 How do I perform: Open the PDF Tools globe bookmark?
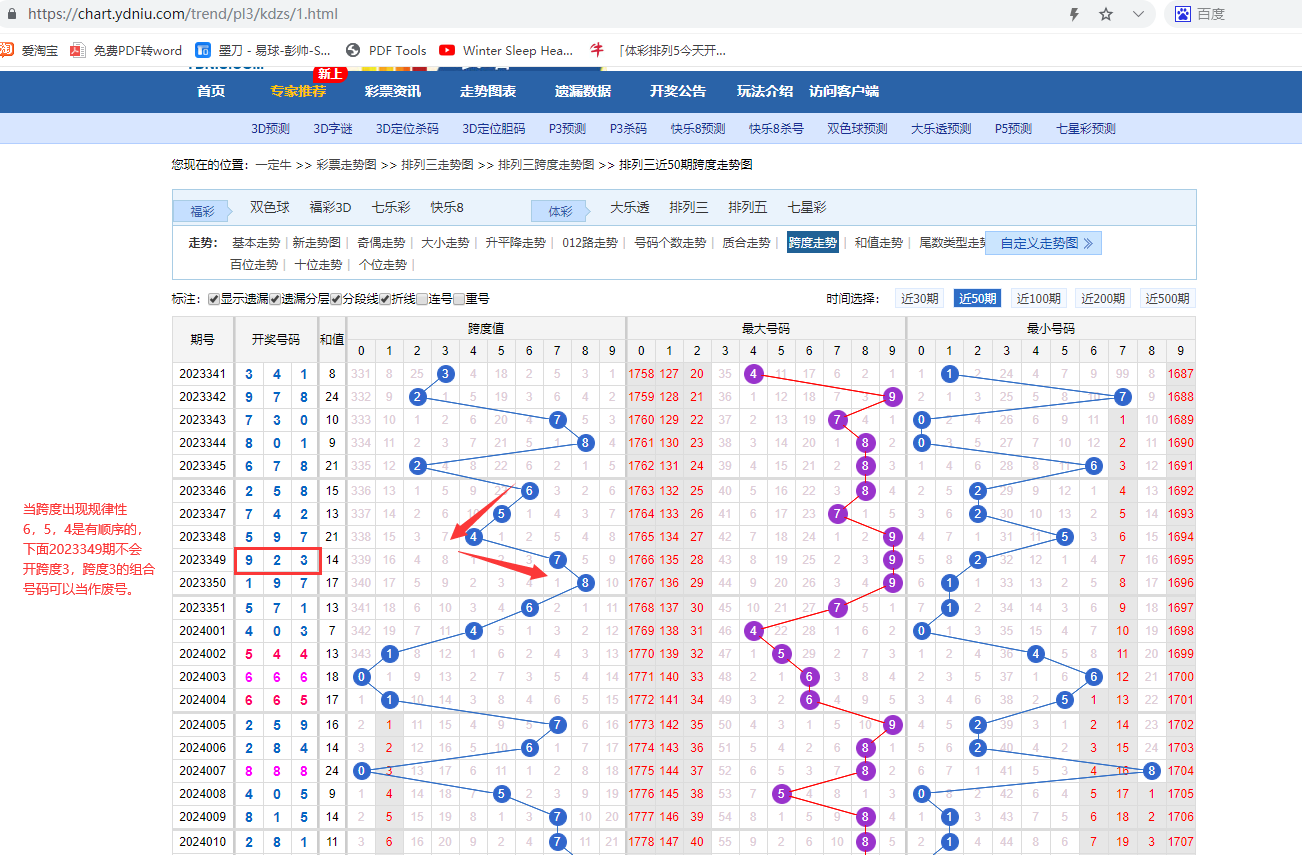click(x=352, y=50)
